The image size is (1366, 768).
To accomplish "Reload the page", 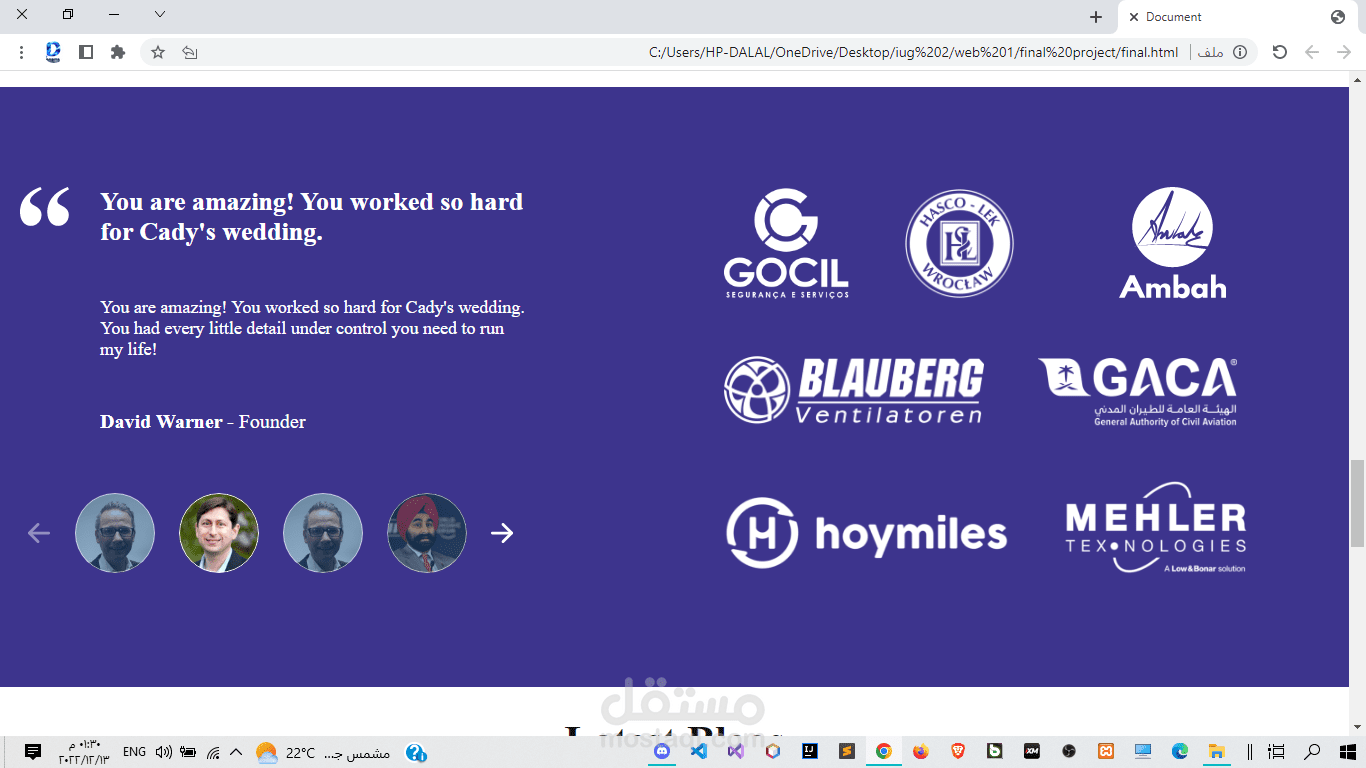I will 1279,52.
